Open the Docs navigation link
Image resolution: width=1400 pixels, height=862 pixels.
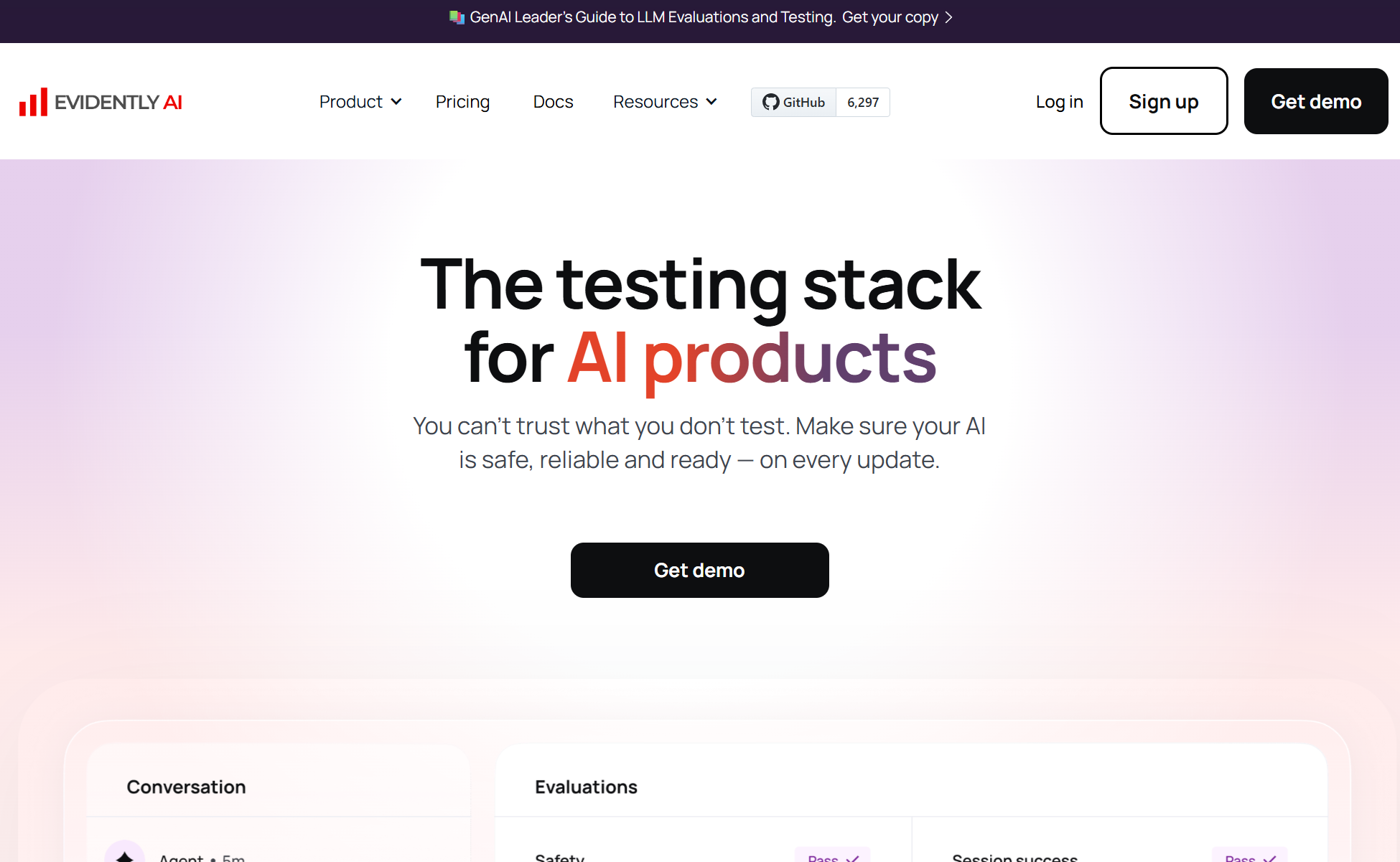coord(553,102)
